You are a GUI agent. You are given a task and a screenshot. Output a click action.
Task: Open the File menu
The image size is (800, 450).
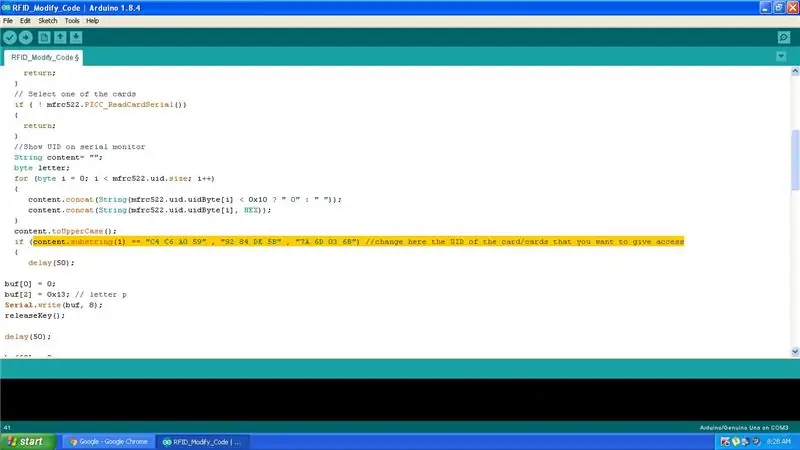click(x=8, y=21)
